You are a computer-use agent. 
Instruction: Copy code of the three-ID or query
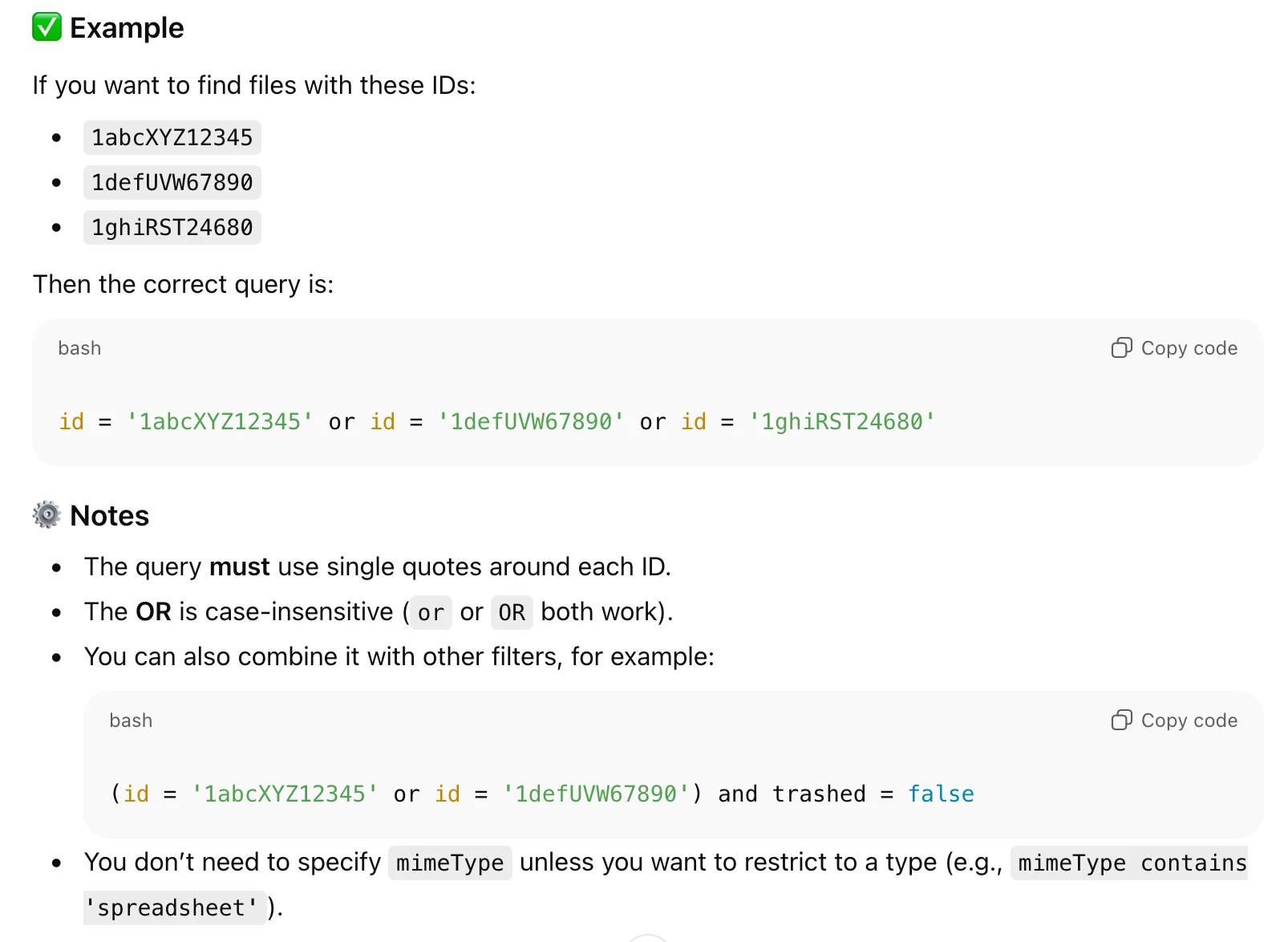1174,347
